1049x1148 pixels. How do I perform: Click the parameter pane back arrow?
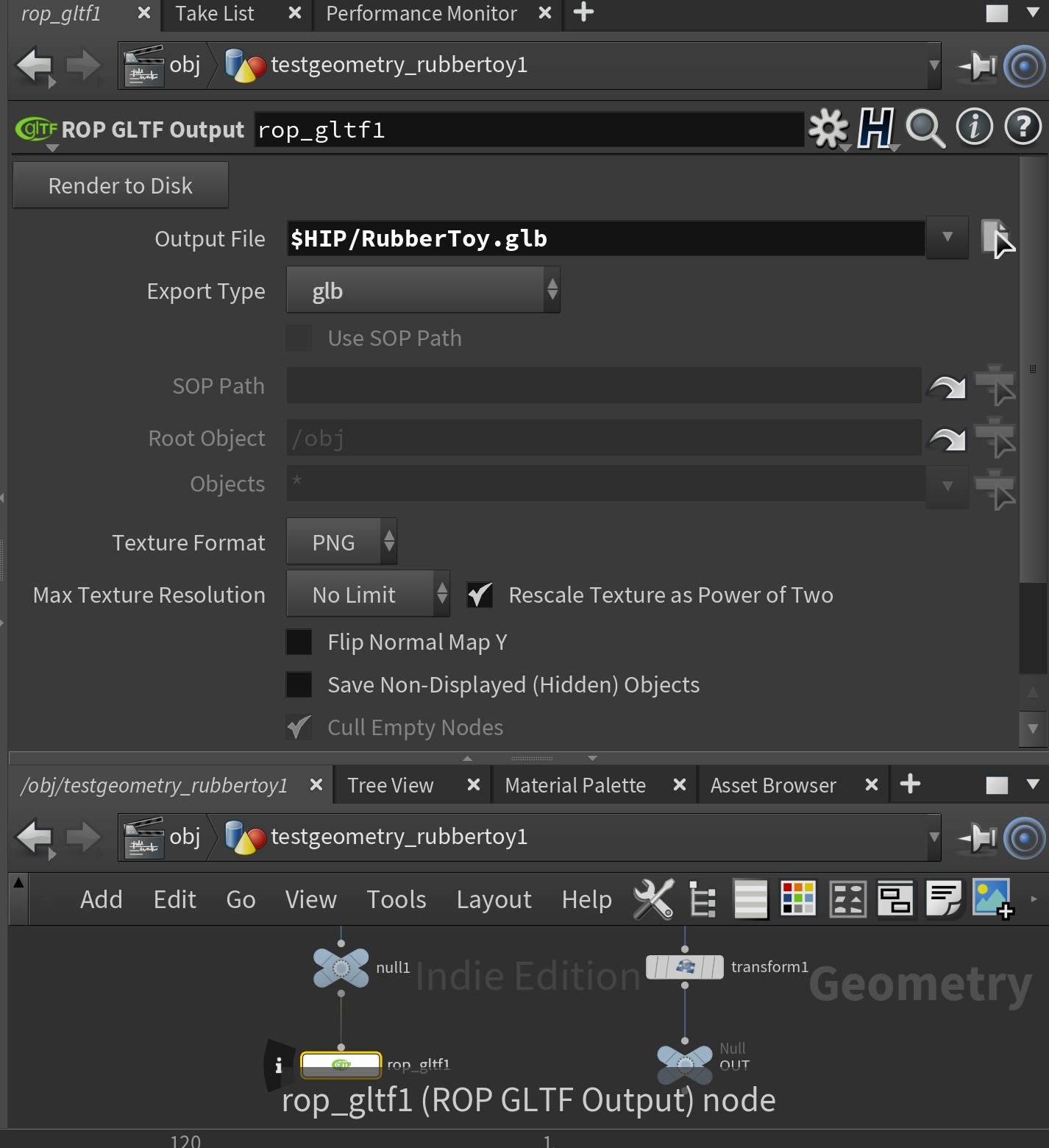click(x=35, y=65)
